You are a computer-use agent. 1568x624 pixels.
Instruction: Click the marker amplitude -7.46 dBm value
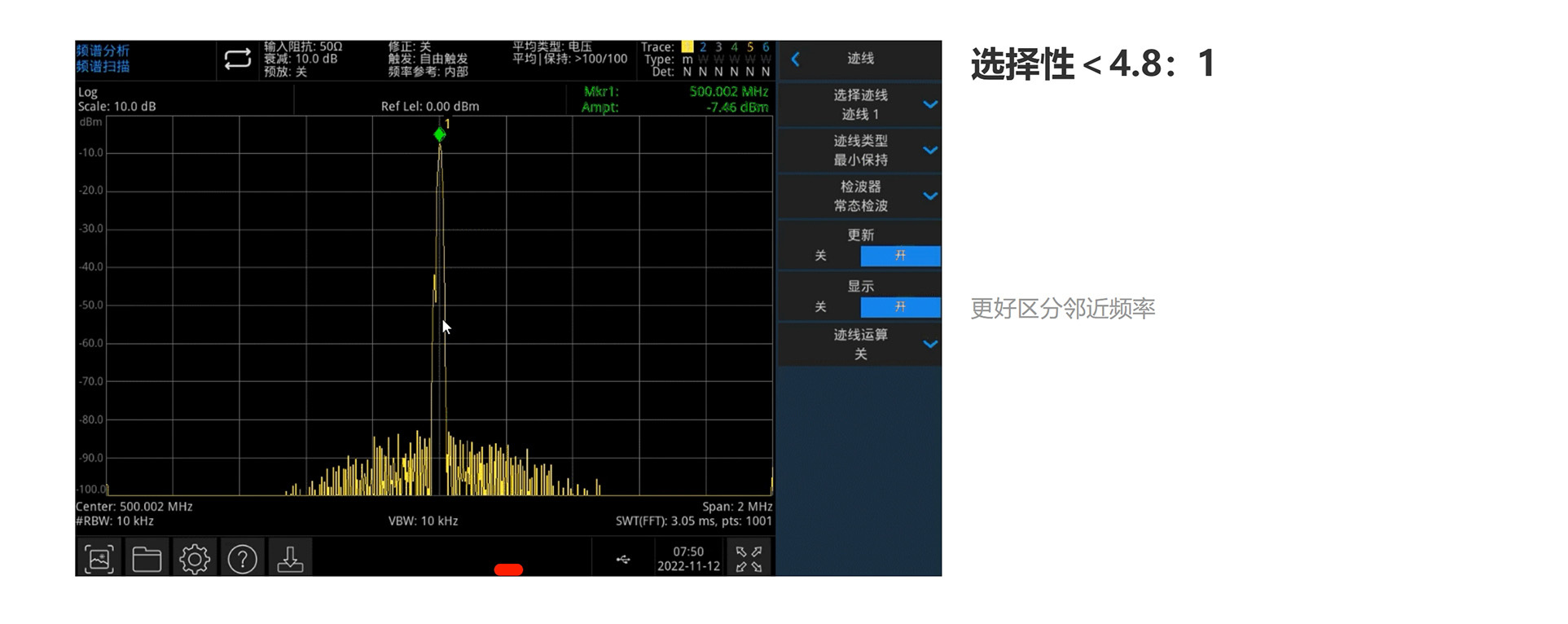(737, 108)
